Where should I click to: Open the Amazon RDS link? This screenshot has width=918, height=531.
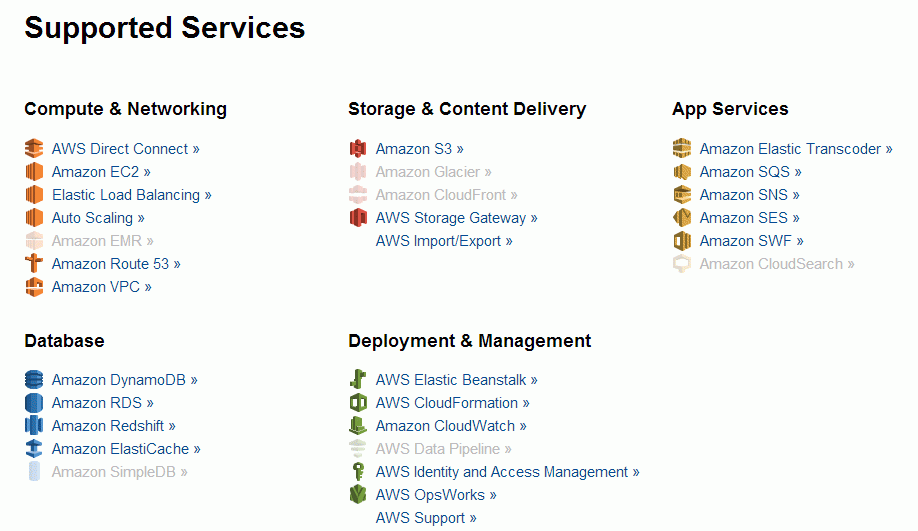tap(103, 403)
